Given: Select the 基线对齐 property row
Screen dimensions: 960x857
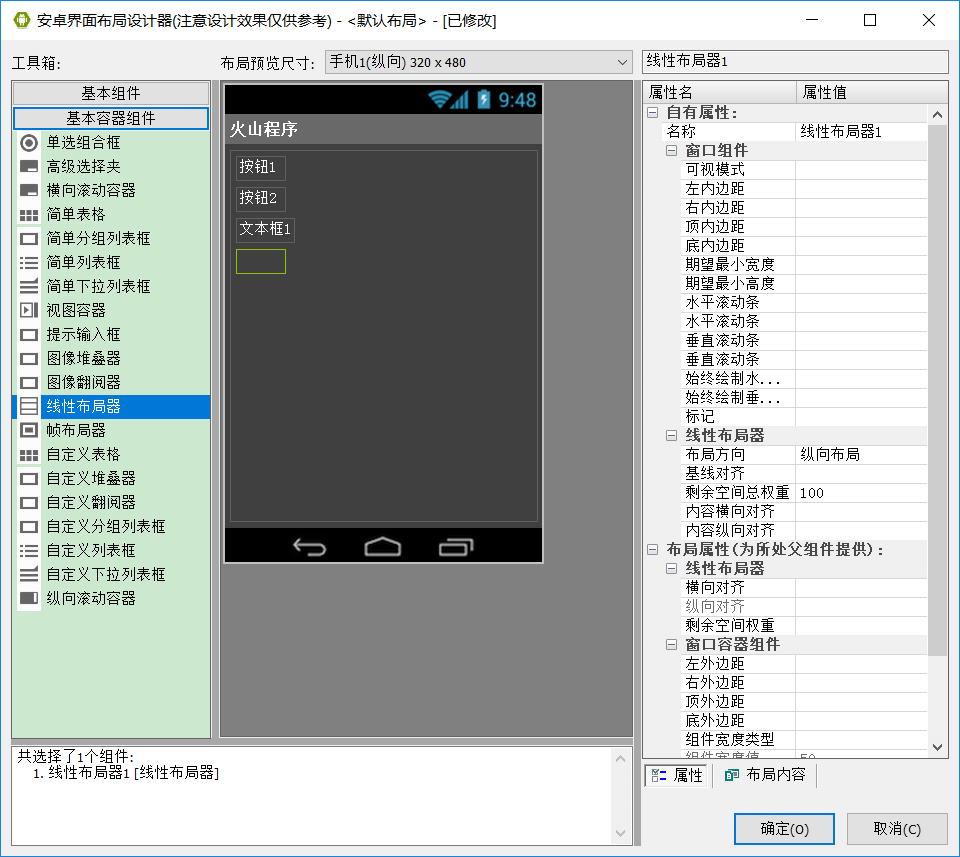Looking at the screenshot, I should tap(803, 474).
